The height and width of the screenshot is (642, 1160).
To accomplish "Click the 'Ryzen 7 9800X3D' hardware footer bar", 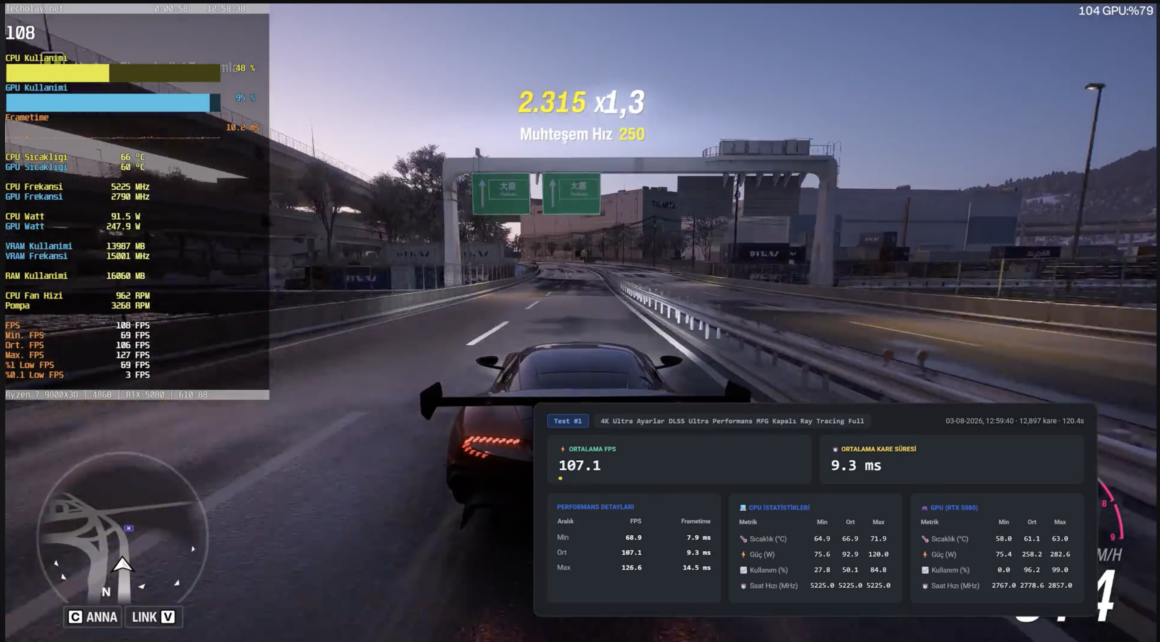I will pyautogui.click(x=137, y=395).
